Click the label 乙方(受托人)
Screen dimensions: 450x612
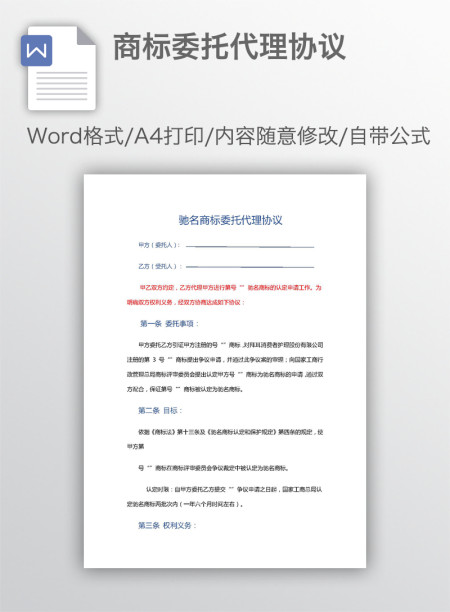(x=160, y=266)
